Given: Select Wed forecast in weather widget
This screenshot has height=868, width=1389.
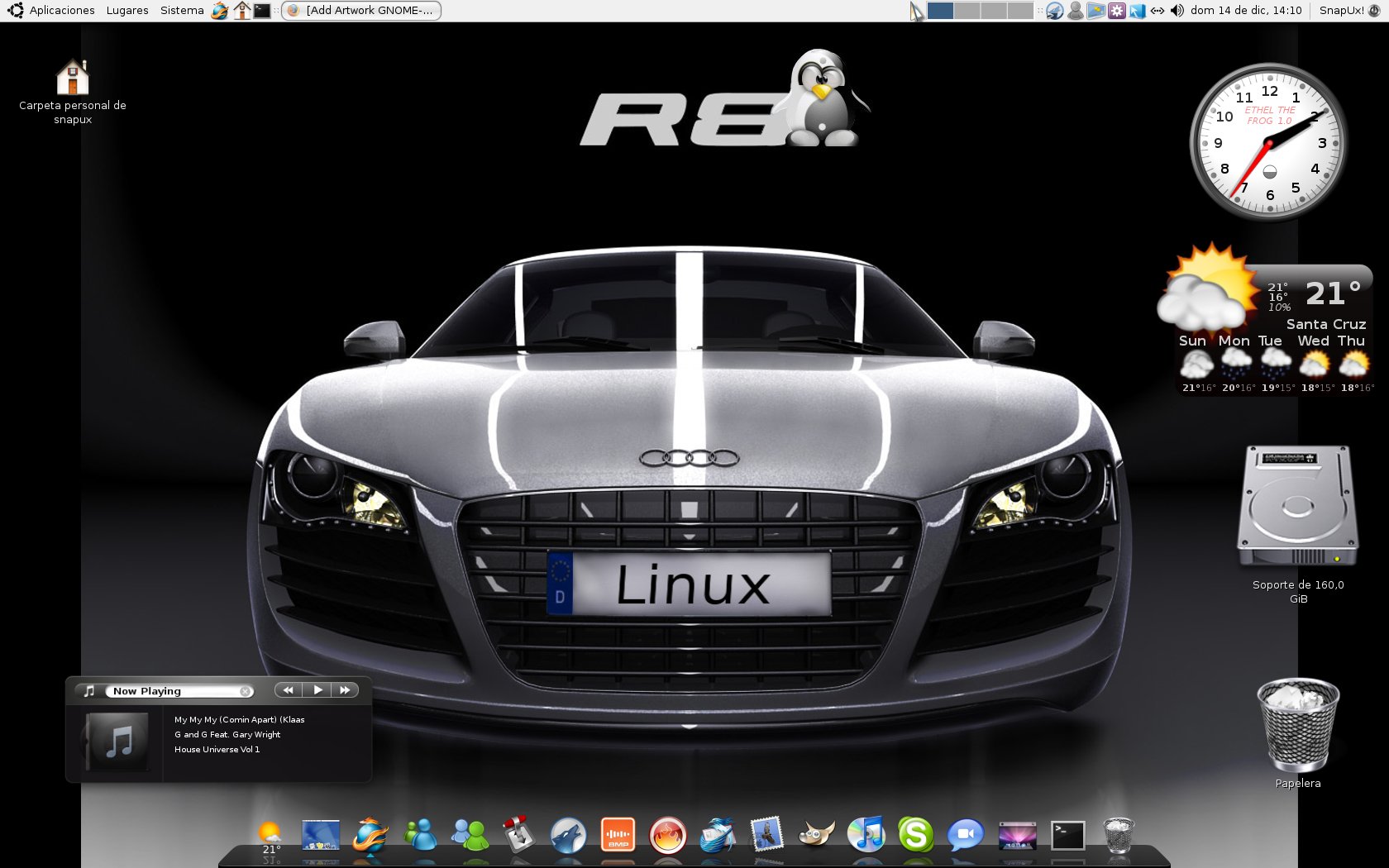Looking at the screenshot, I should click(x=1314, y=363).
